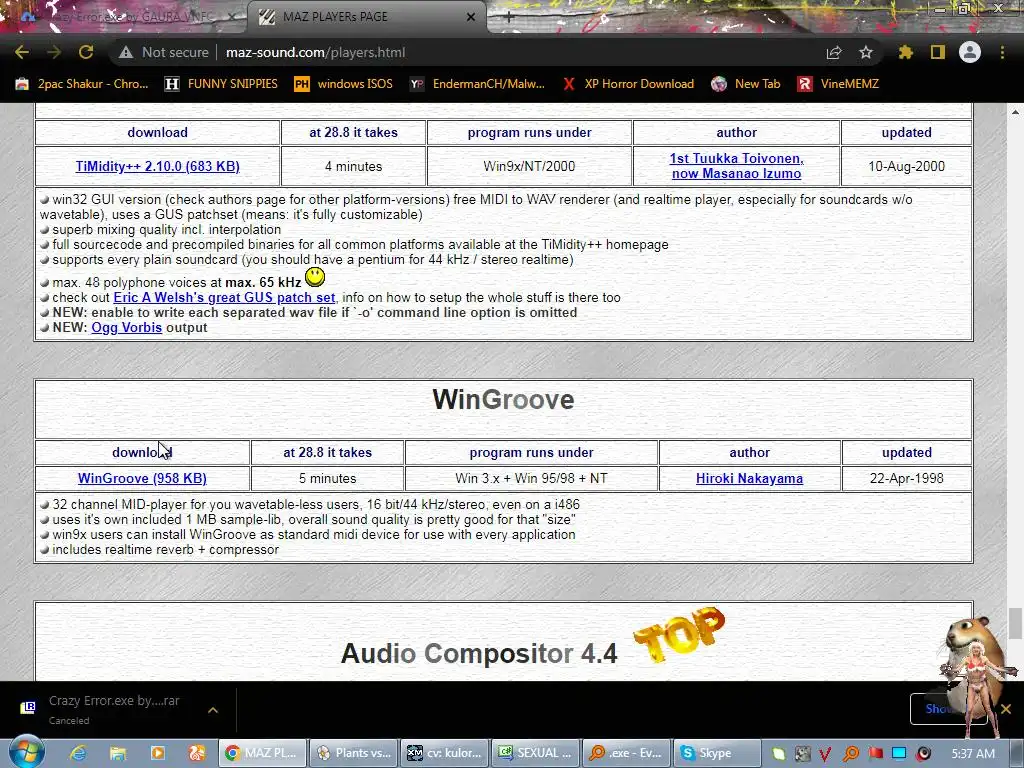Click the 5 minutes cell

click(x=327, y=479)
